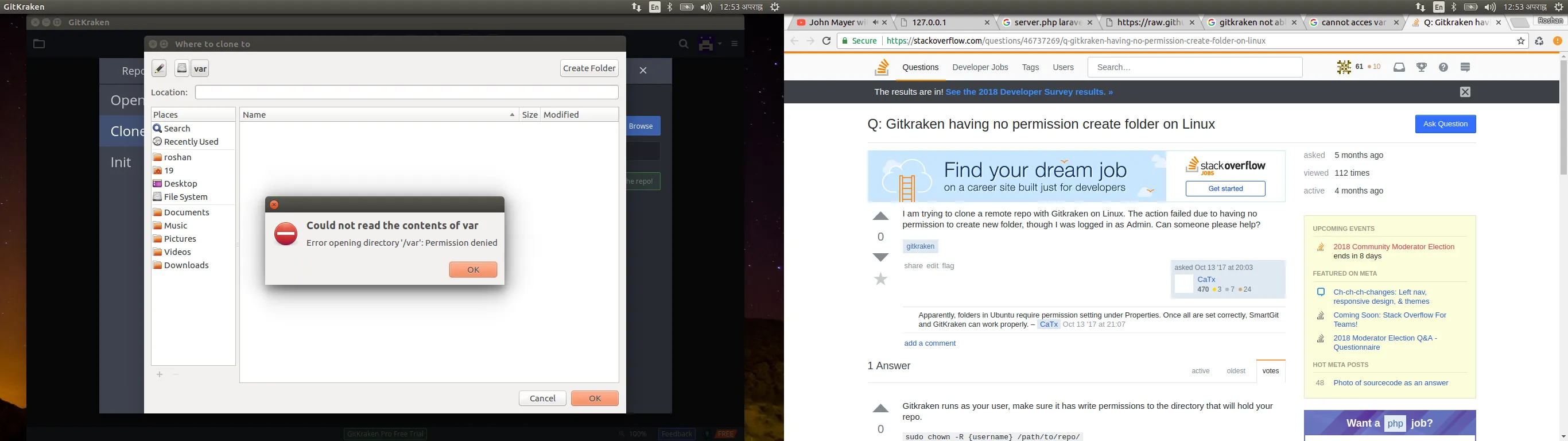Select the 'var' path bar button
Viewport: 1568px width, 441px height.
coord(200,68)
